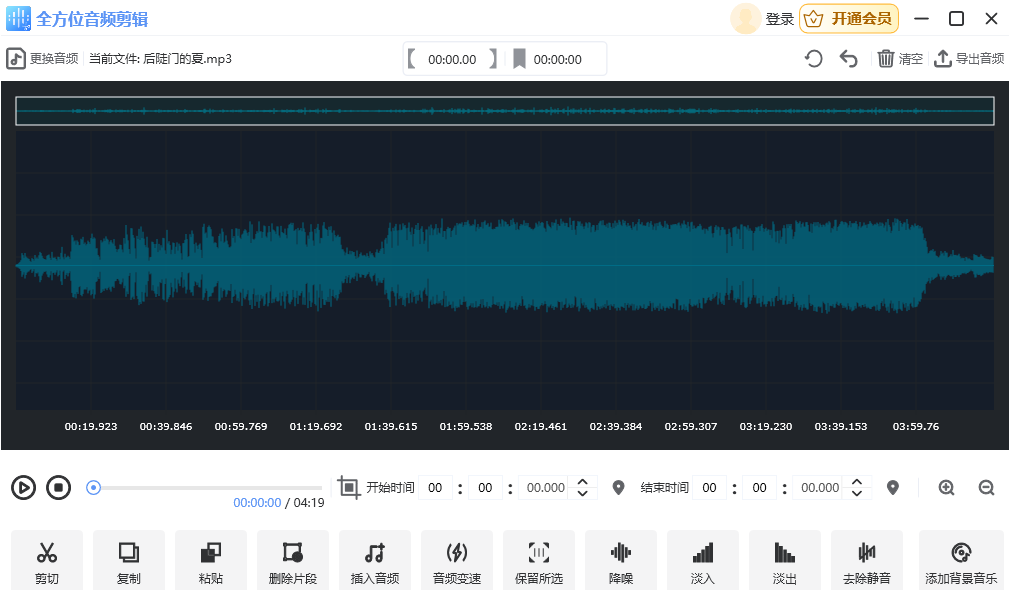Click the Paste (粘贴) tool
Image resolution: width=1009 pixels, height=590 pixels.
click(211, 560)
